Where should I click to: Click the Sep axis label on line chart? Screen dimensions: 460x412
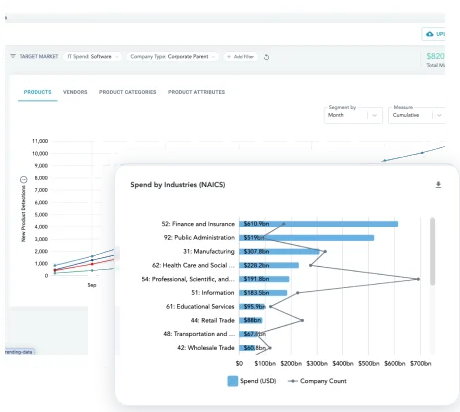tap(92, 285)
